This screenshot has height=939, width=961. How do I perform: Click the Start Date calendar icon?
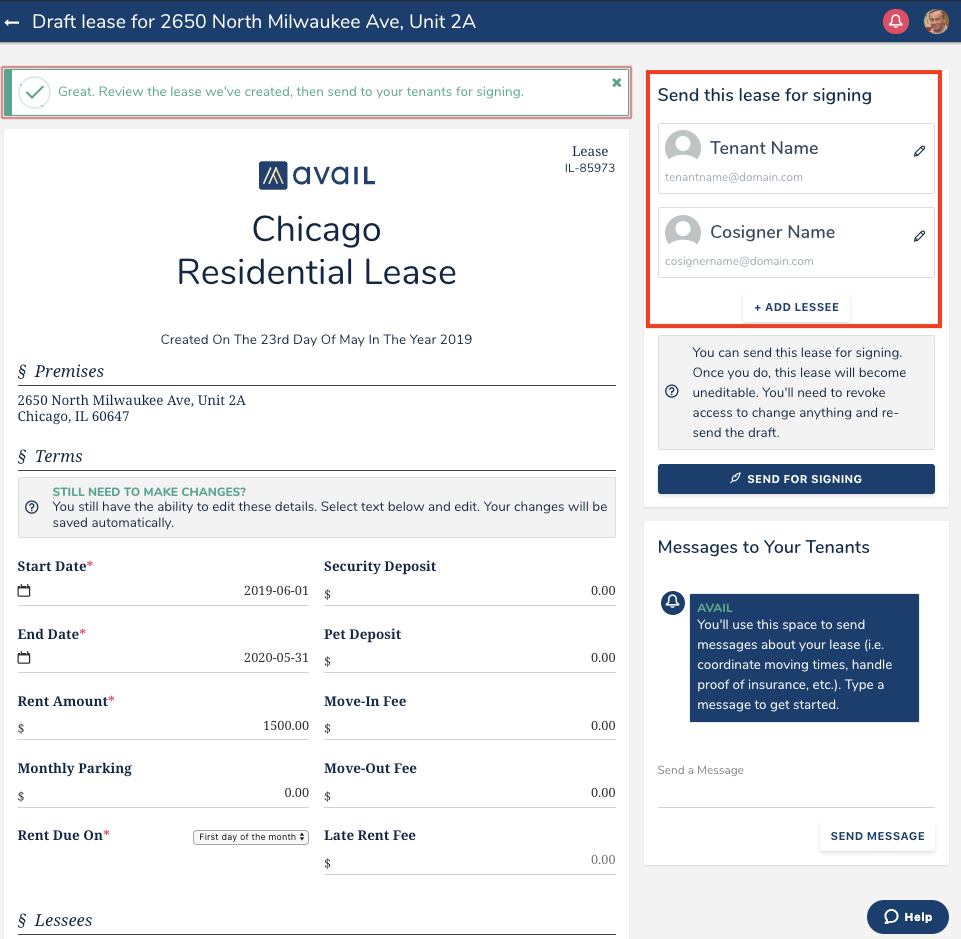pos(24,591)
